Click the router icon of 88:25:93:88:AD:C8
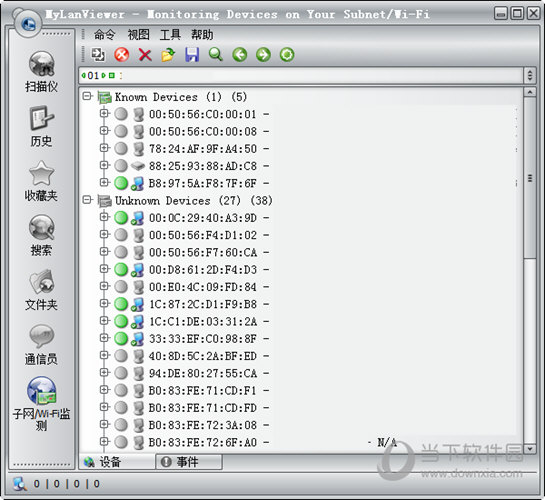This screenshot has width=545, height=500. click(x=138, y=166)
